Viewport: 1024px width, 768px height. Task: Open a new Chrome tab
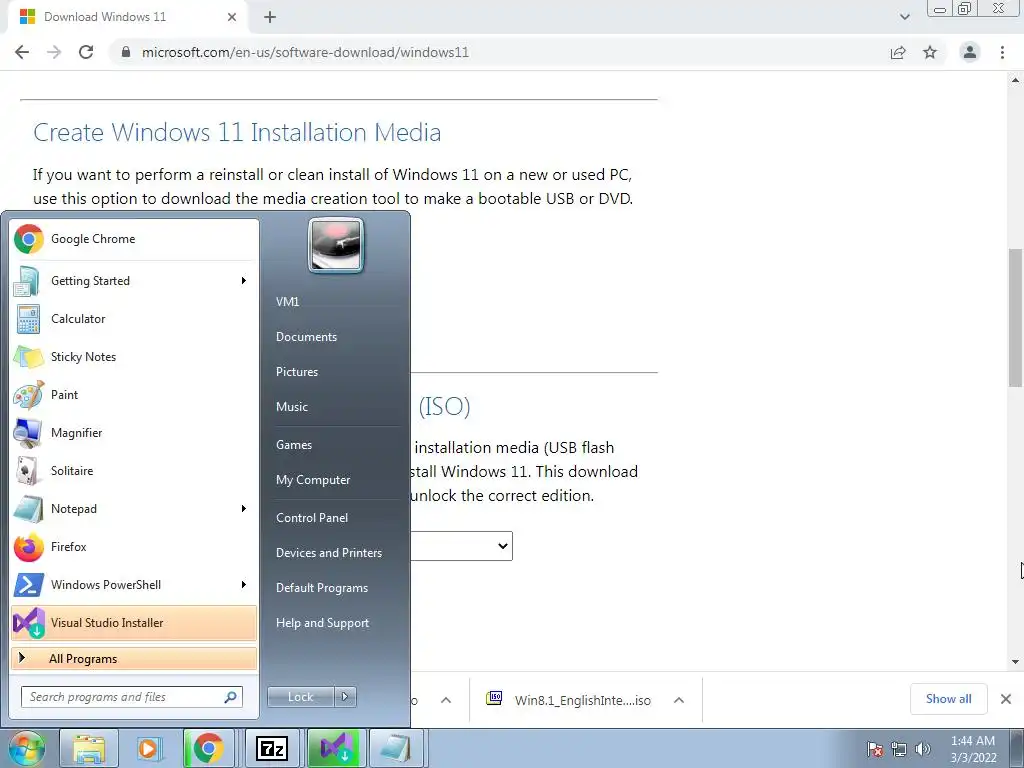(270, 17)
